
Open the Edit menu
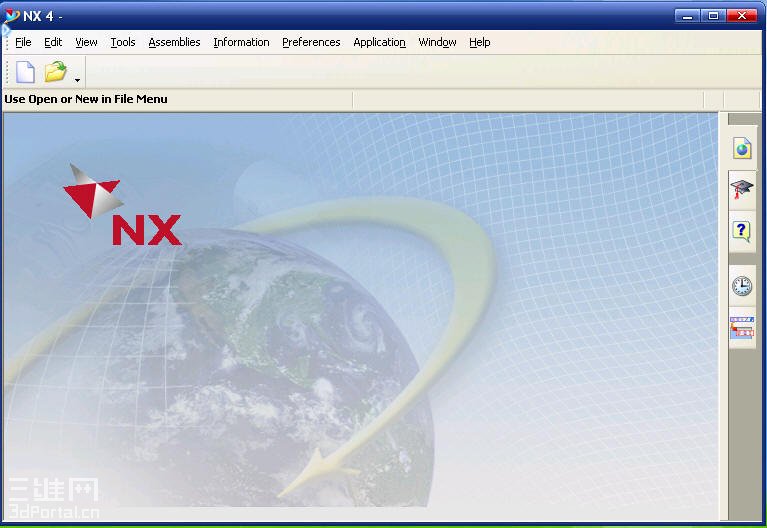pos(53,42)
